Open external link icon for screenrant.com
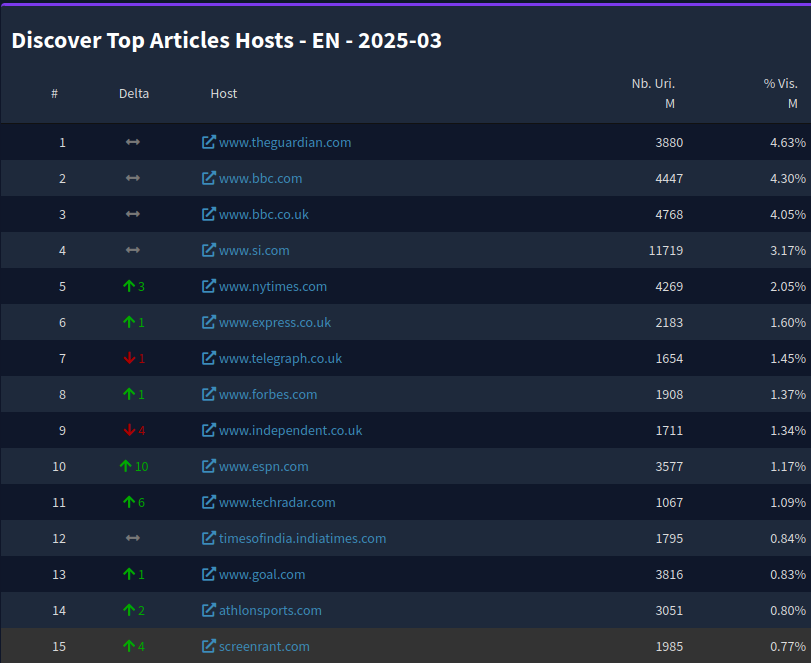Screen dimensions: 811x663 [x=208, y=646]
